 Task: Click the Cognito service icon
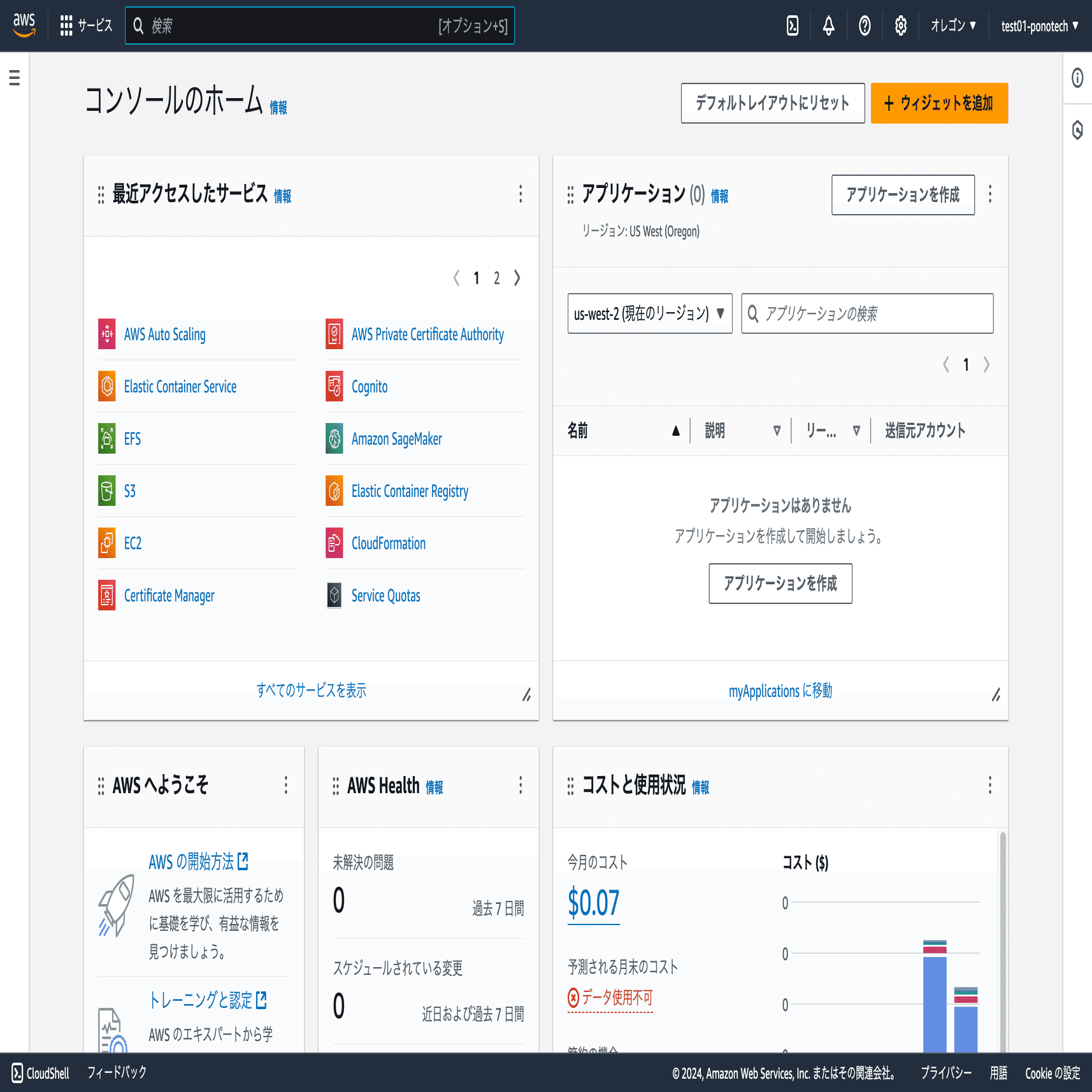tap(334, 386)
